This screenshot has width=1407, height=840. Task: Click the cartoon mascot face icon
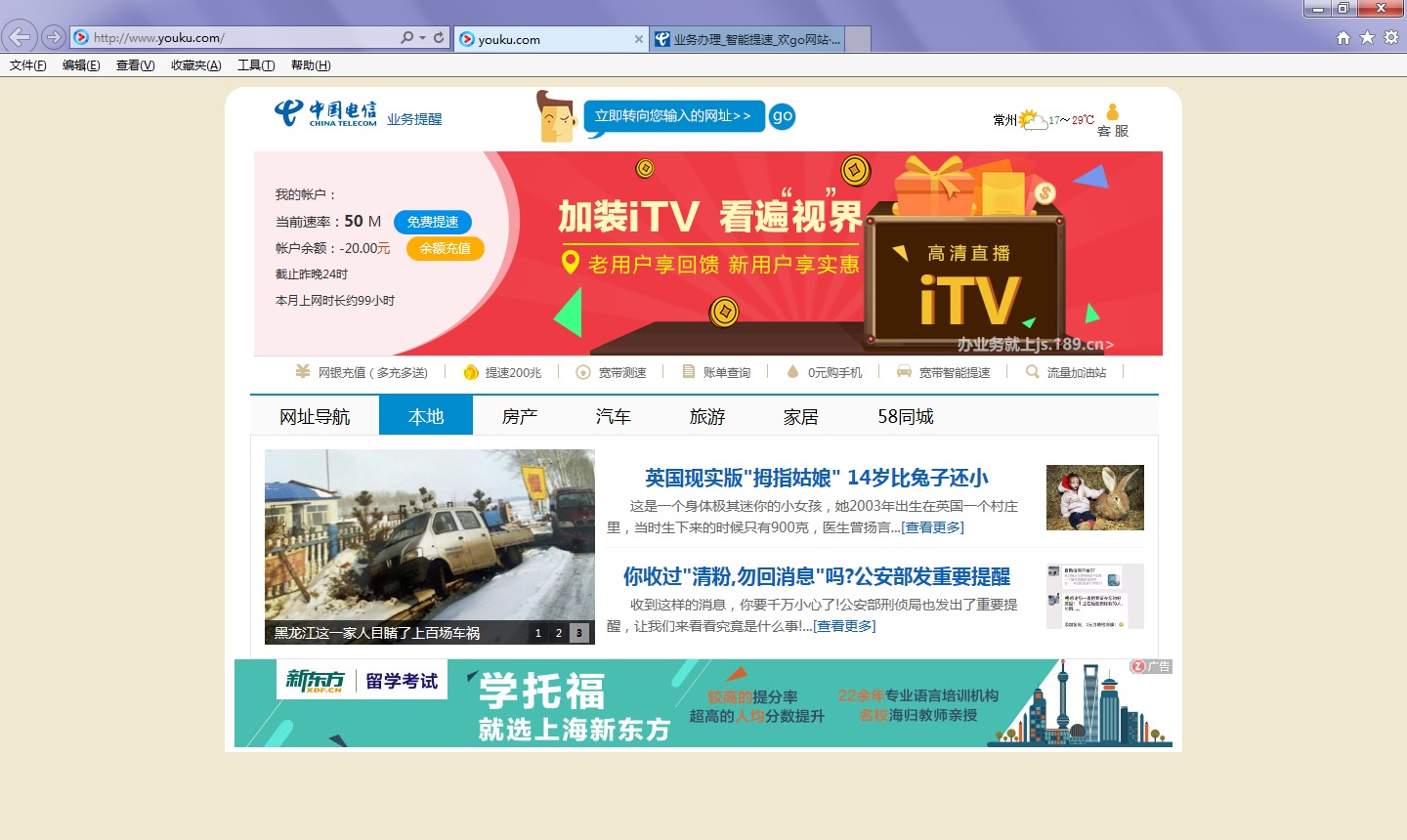556,117
